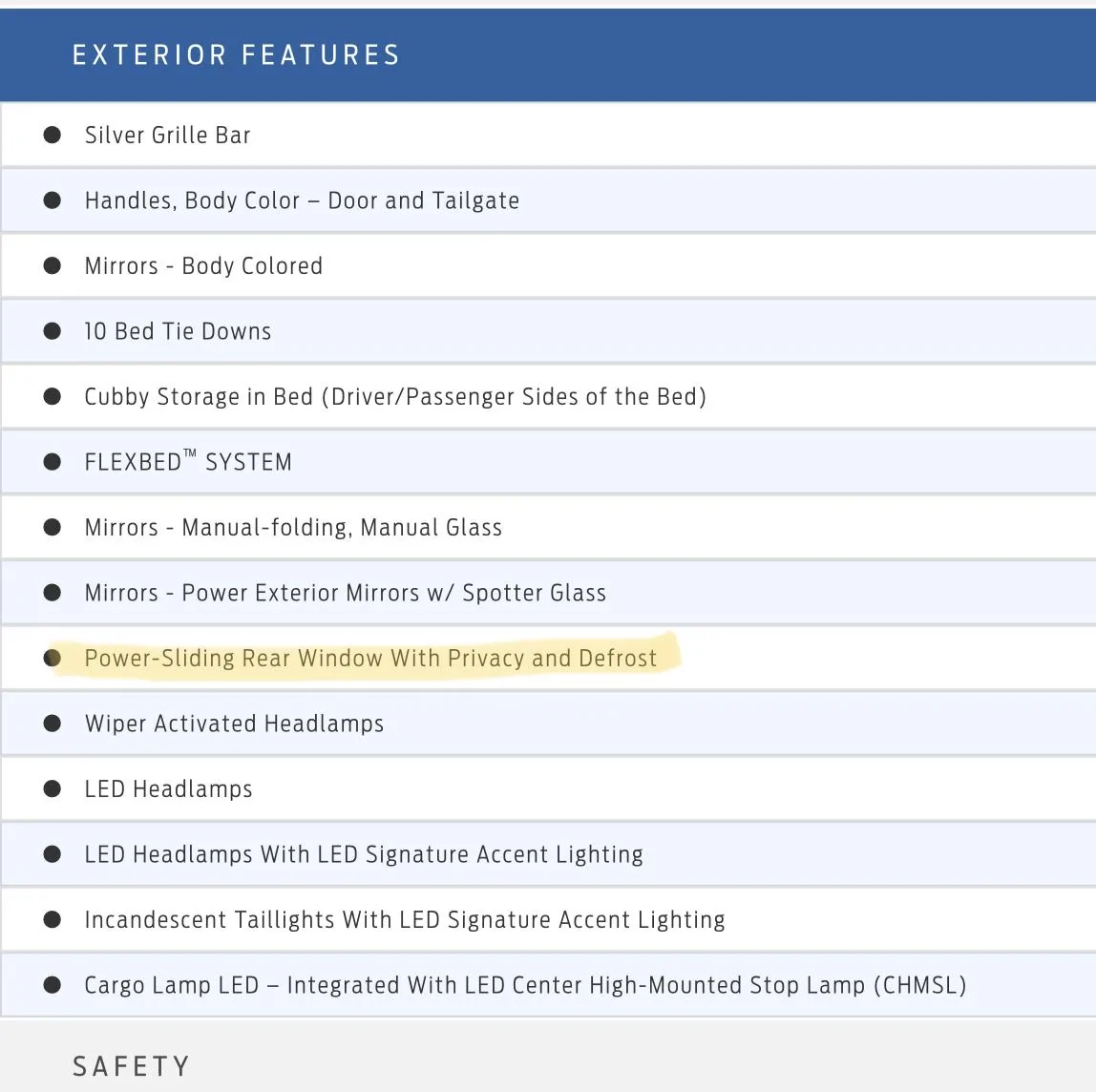Click the FLEXBED SYSTEM text
The height and width of the screenshot is (1092, 1096).
coord(188,461)
